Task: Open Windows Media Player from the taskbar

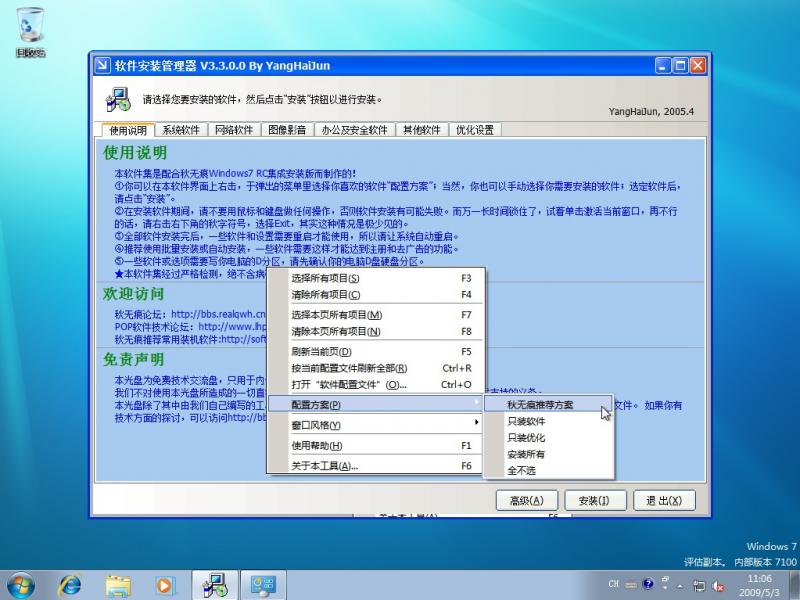Action: click(x=165, y=583)
